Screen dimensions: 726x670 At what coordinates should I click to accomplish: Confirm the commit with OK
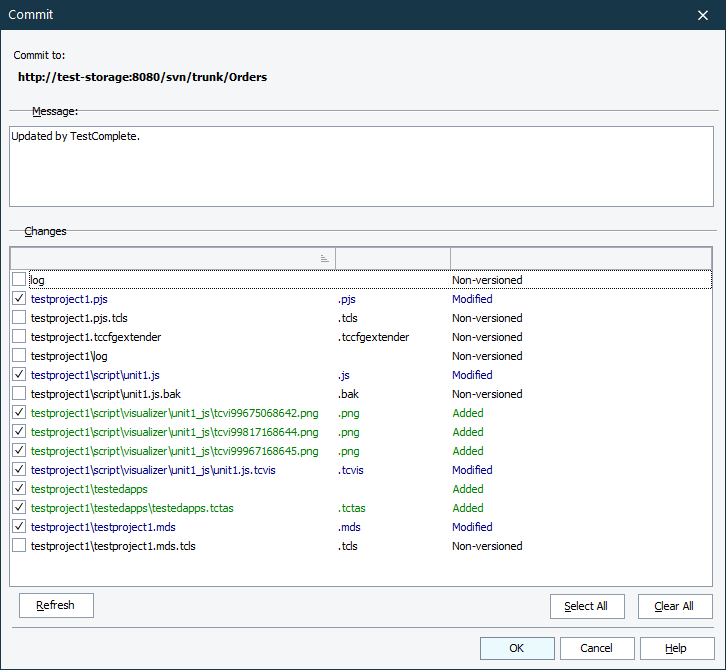[x=517, y=648]
